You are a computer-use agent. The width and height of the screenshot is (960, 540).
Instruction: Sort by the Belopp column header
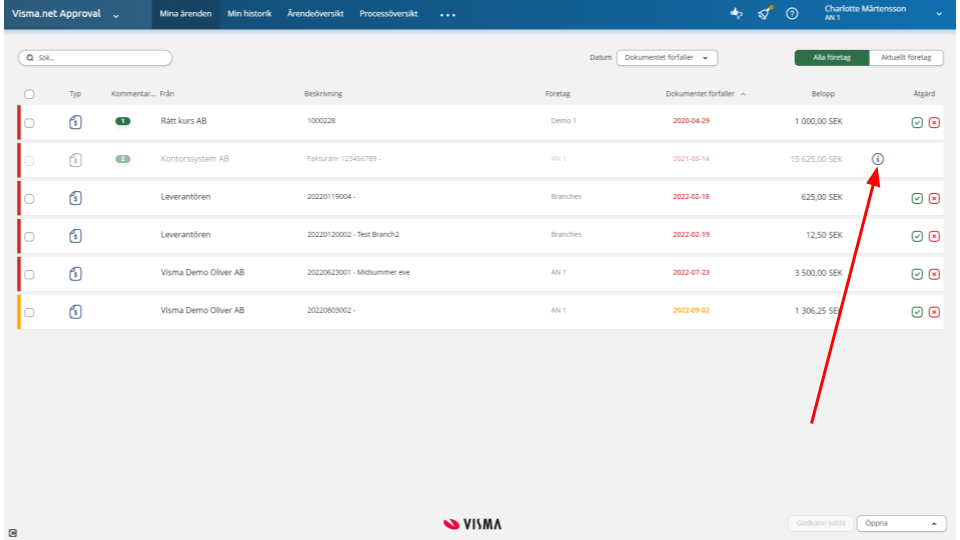823,94
